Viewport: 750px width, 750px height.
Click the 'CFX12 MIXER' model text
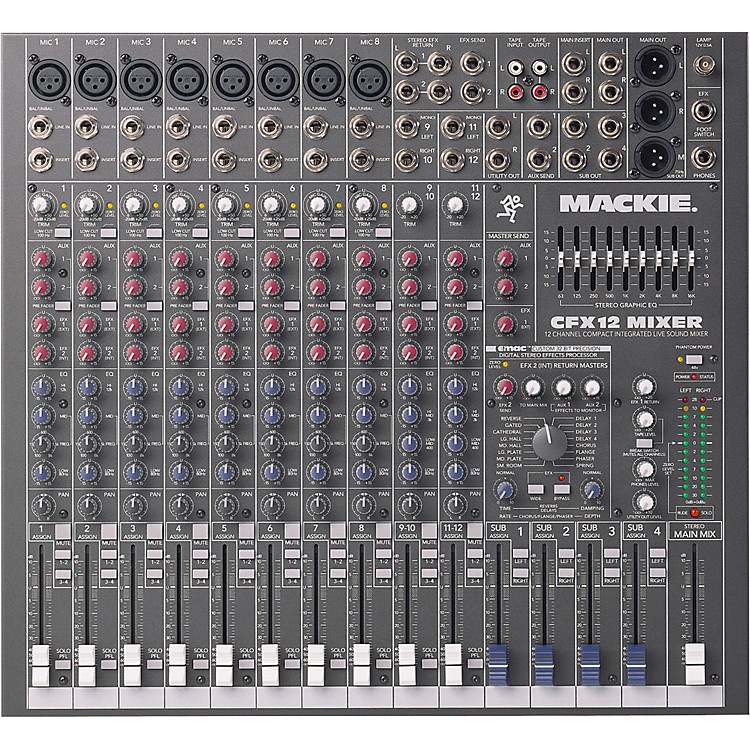pyautogui.click(x=627, y=321)
